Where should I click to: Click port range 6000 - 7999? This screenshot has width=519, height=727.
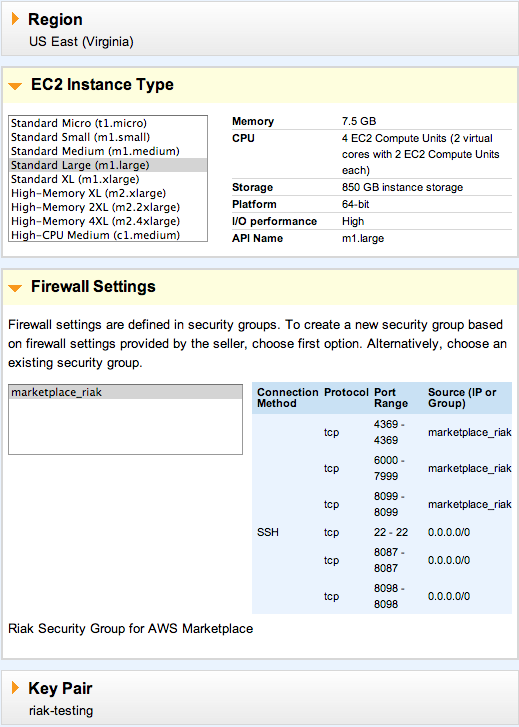tap(389, 468)
